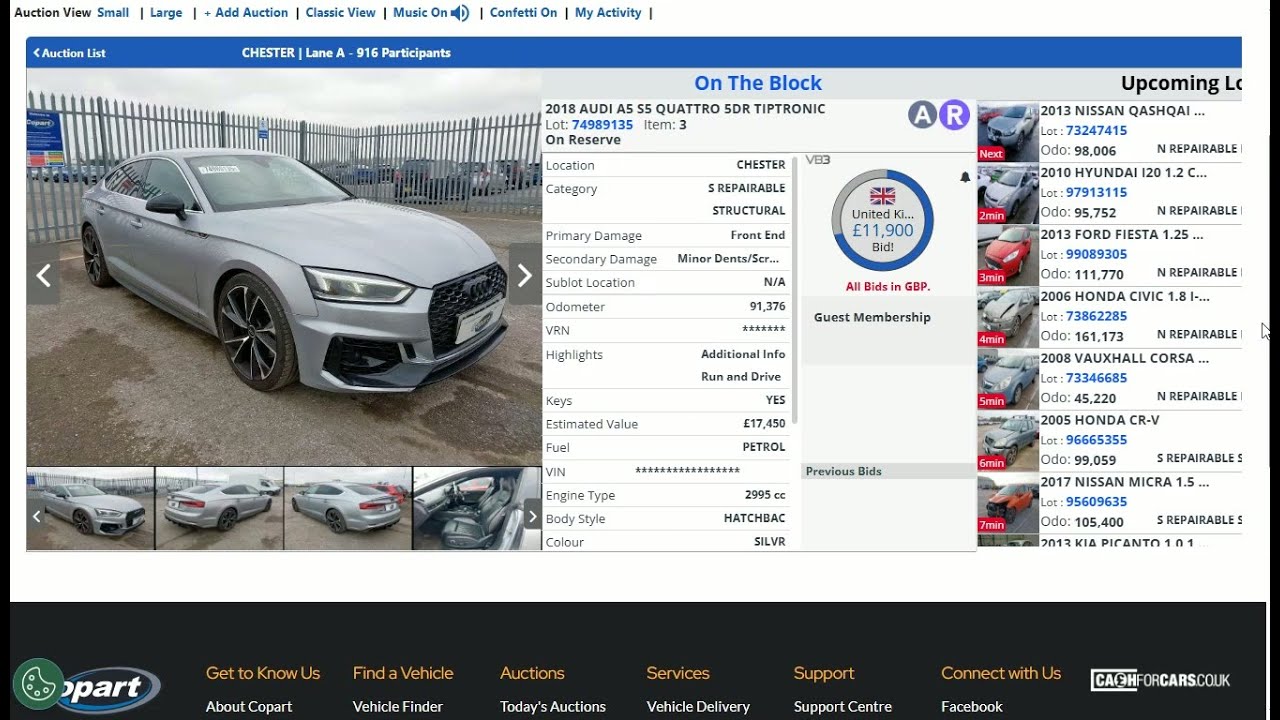
Task: Select side-view Audi thumbnail
Action: point(348,509)
